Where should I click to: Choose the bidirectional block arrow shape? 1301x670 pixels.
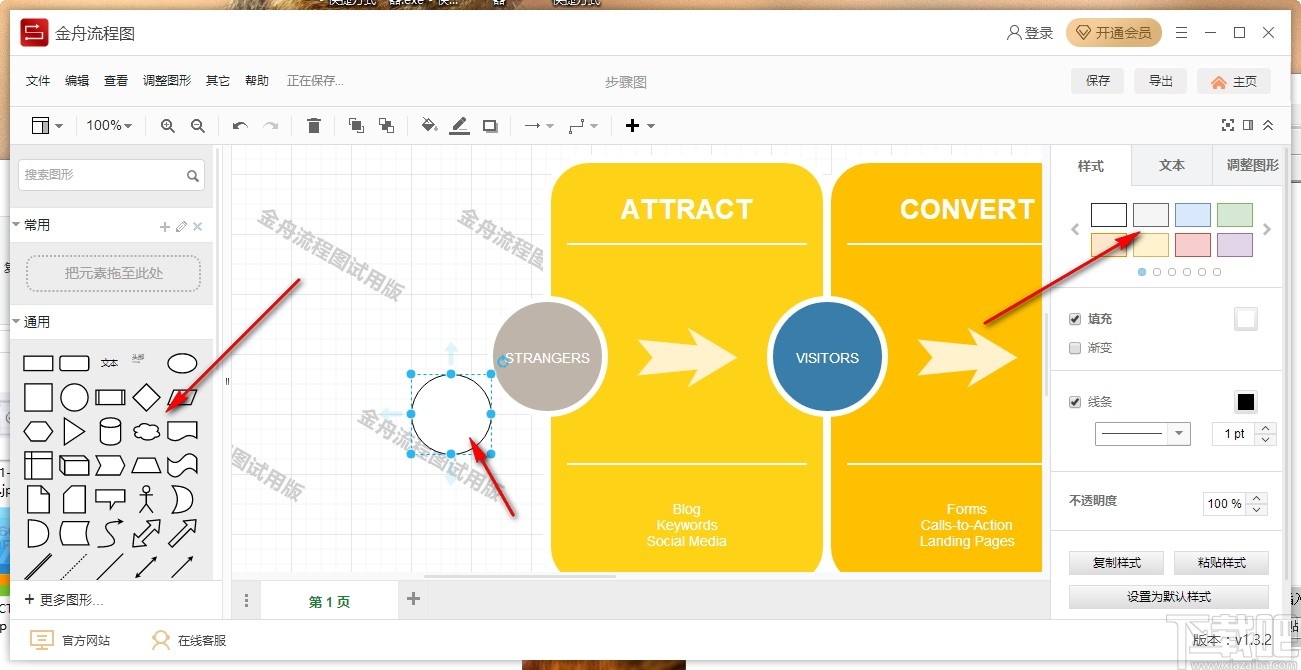pyautogui.click(x=146, y=533)
